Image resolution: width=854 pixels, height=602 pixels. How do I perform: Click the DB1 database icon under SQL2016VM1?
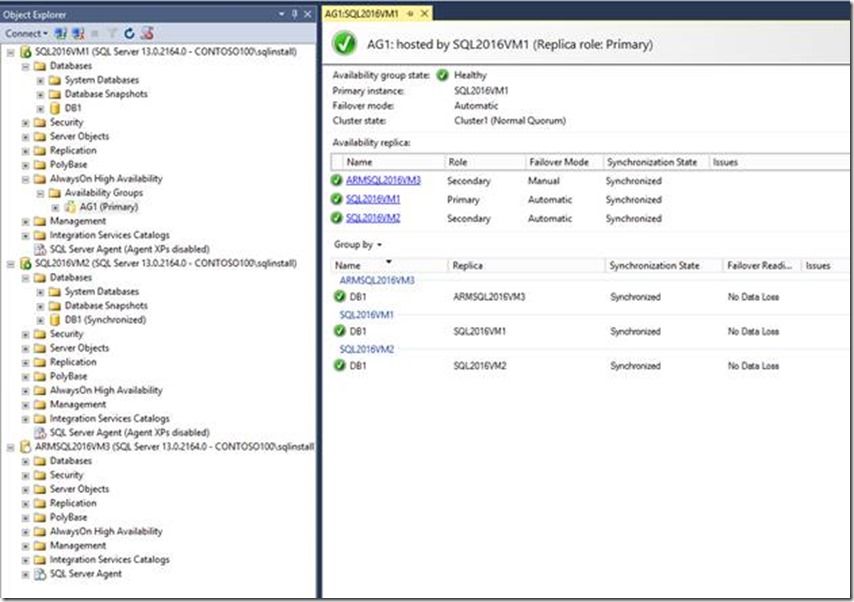point(55,108)
